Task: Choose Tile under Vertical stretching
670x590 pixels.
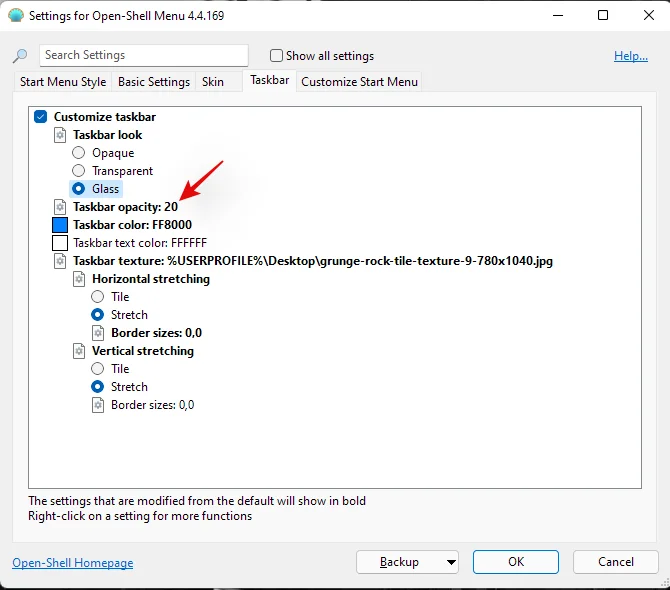Action: pyautogui.click(x=97, y=368)
